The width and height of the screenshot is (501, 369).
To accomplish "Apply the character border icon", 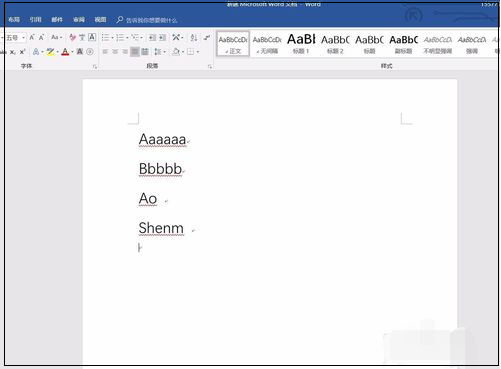I will (x=92, y=37).
